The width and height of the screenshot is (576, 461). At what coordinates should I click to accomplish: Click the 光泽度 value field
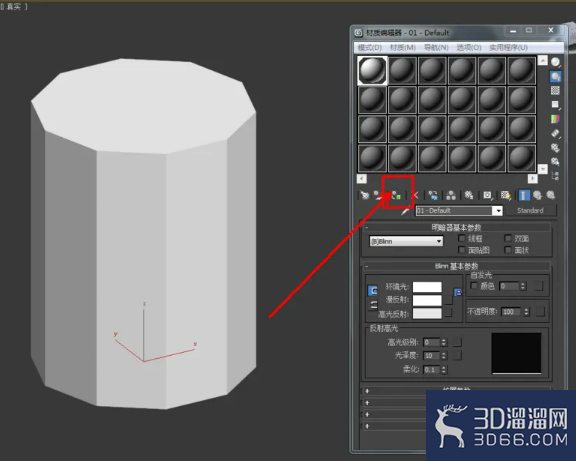[431, 356]
